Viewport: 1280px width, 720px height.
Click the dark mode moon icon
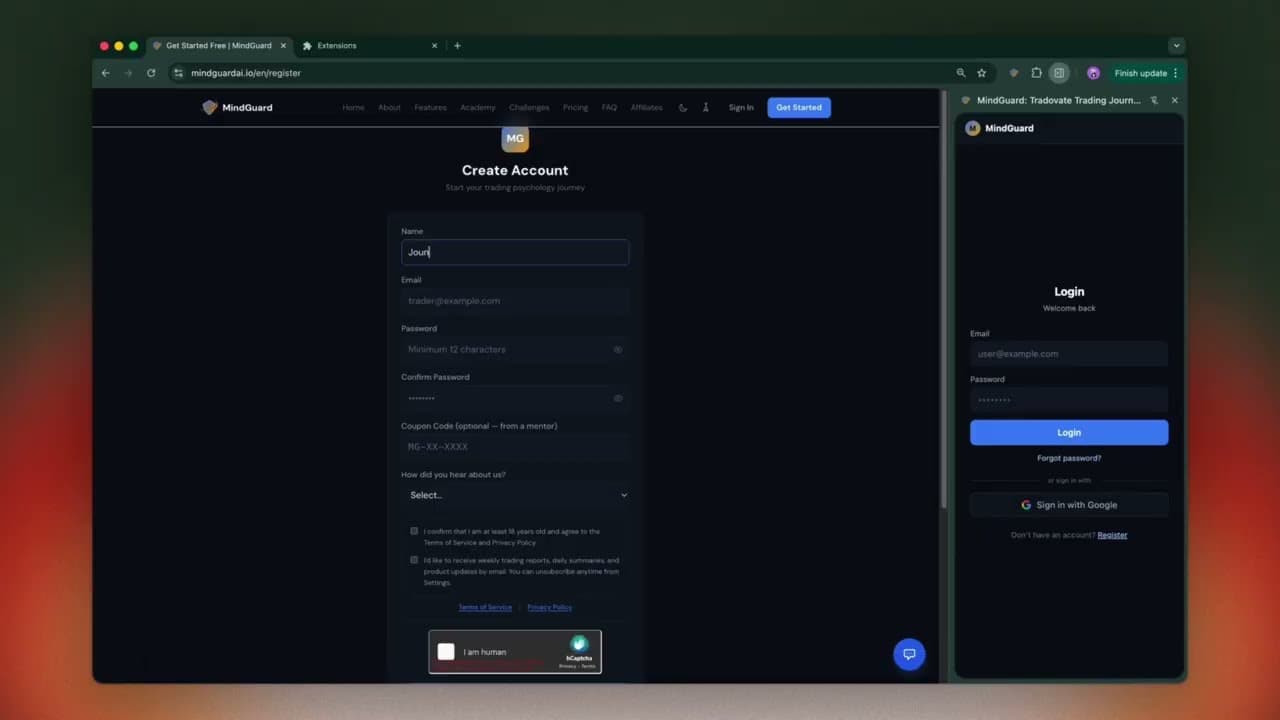[x=683, y=108]
